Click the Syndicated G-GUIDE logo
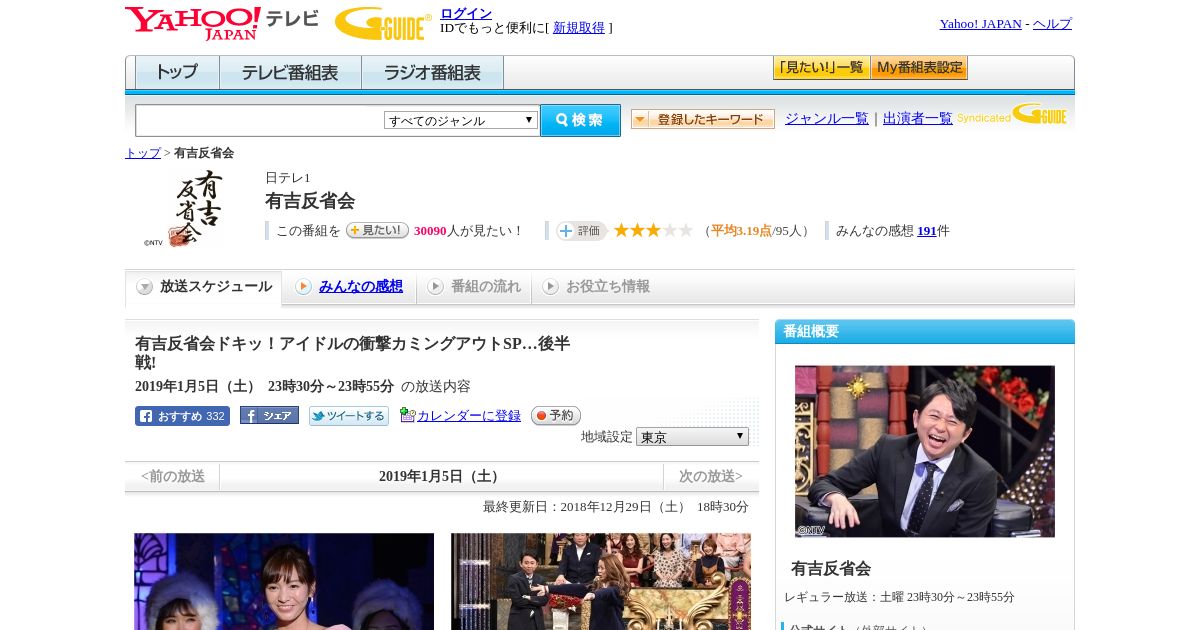1200x630 pixels. pyautogui.click(x=1012, y=114)
